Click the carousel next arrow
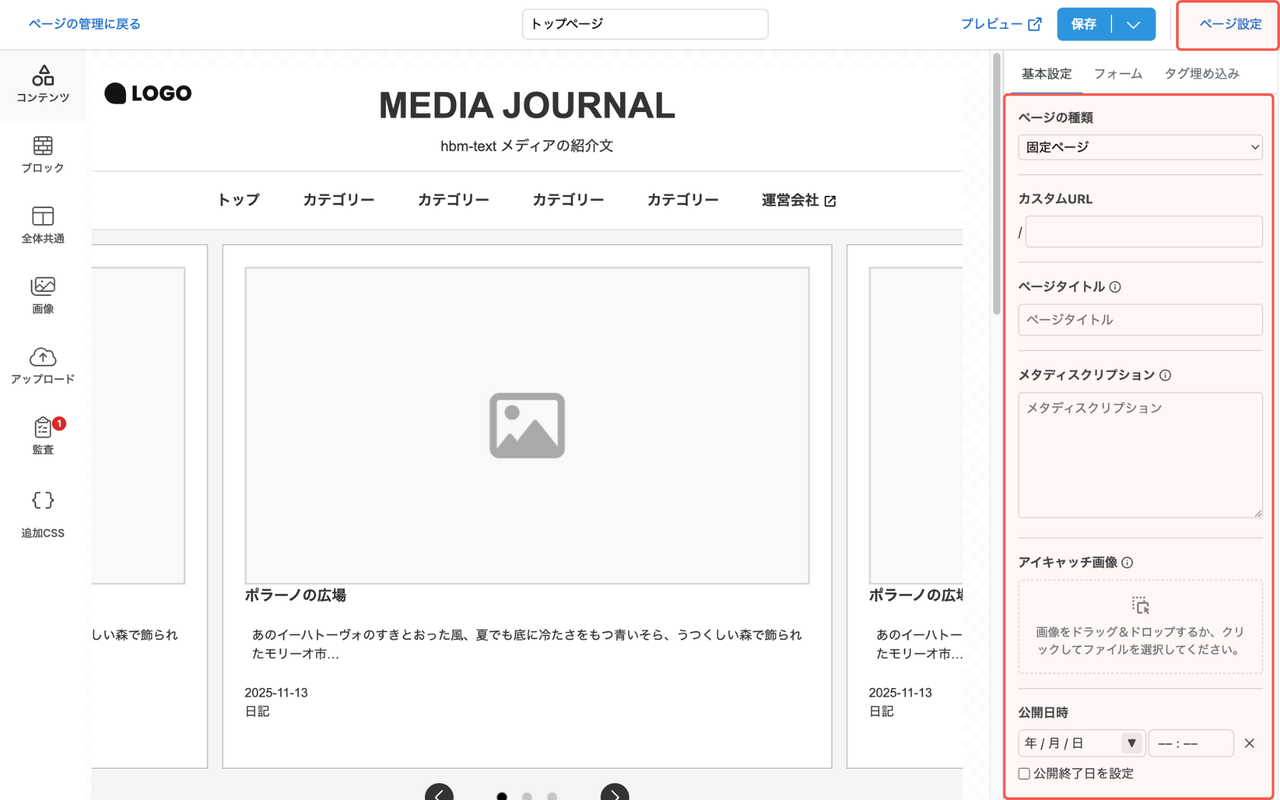Screen dimensions: 1280x800 tap(615, 792)
